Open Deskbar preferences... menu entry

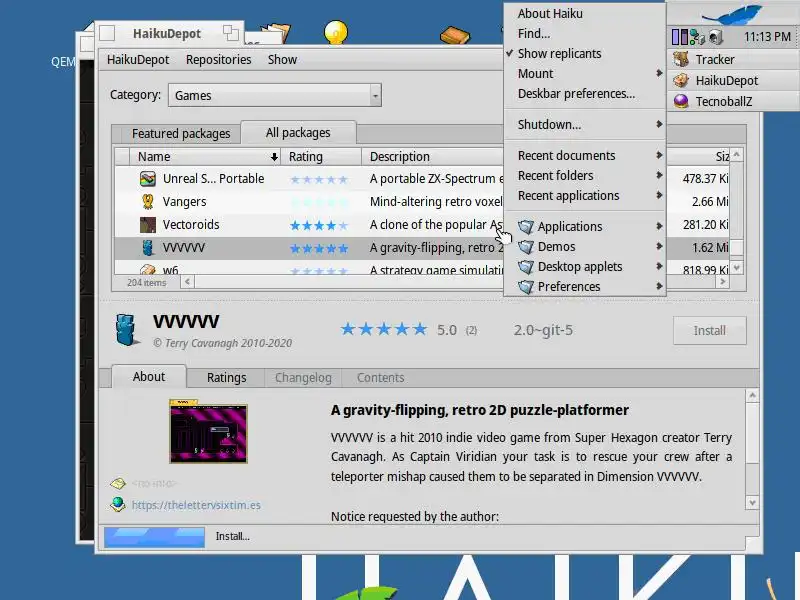(585, 94)
